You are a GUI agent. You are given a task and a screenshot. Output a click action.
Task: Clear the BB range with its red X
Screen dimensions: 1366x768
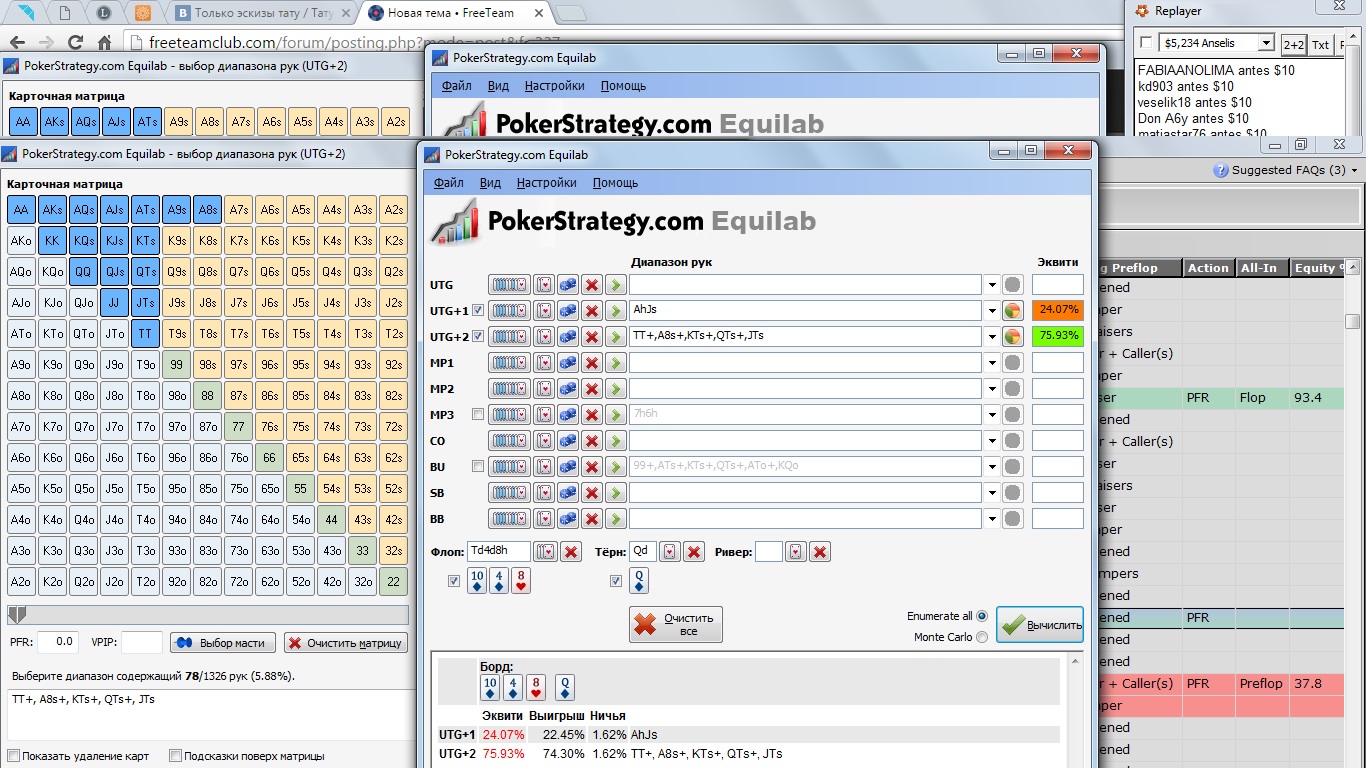click(x=592, y=519)
